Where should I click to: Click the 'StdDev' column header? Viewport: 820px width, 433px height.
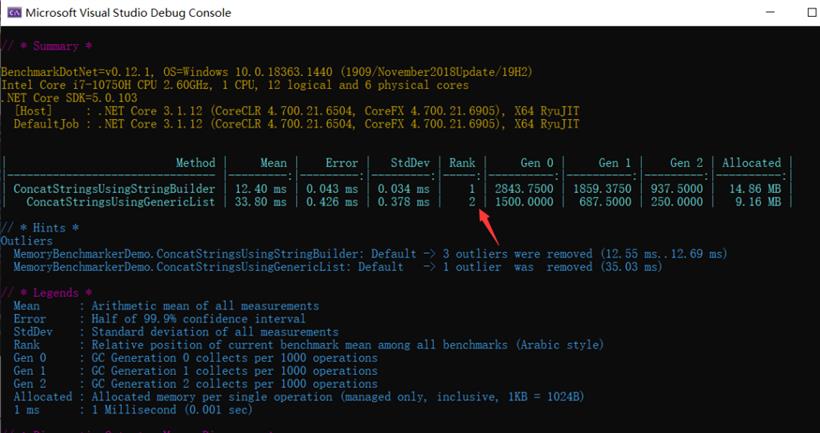(x=410, y=163)
